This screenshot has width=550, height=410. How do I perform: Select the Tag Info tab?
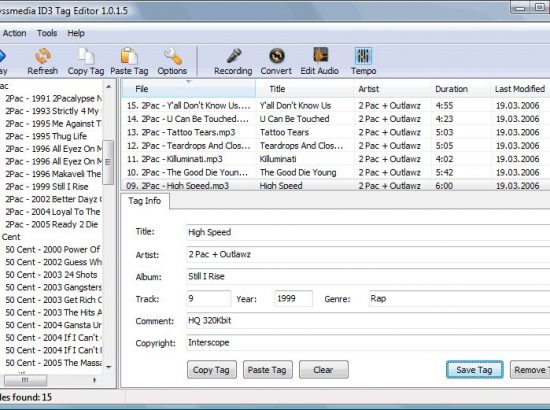pyautogui.click(x=145, y=201)
